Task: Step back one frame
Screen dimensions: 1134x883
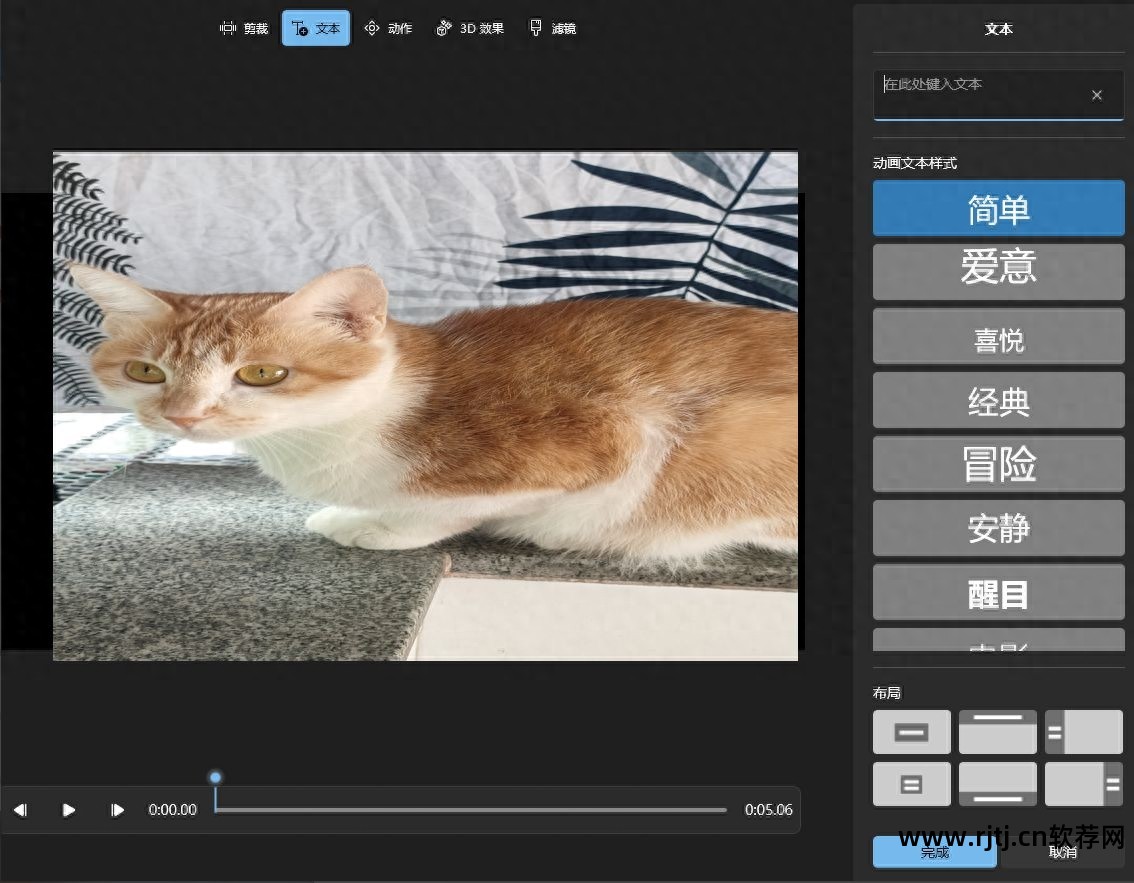Action: (x=21, y=810)
